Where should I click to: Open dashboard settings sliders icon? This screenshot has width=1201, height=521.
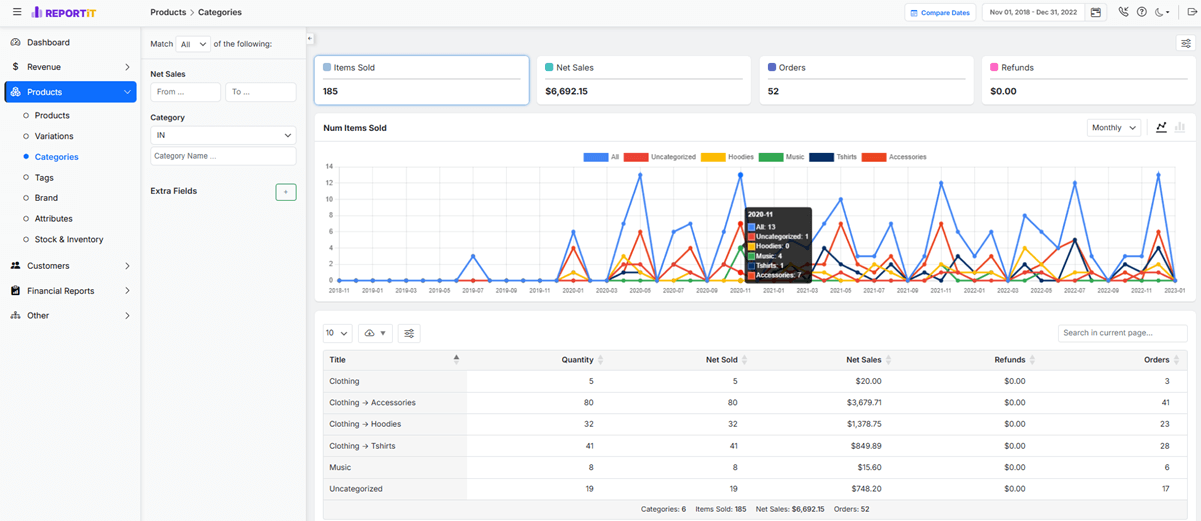tap(1185, 43)
